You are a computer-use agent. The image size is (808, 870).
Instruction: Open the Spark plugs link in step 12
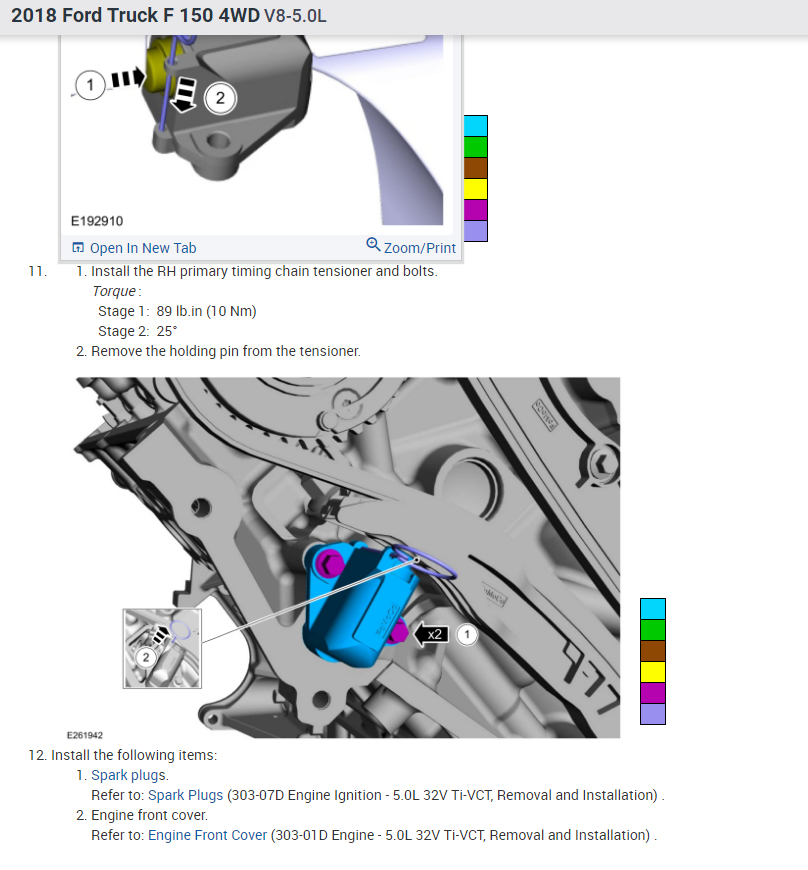tap(129, 775)
